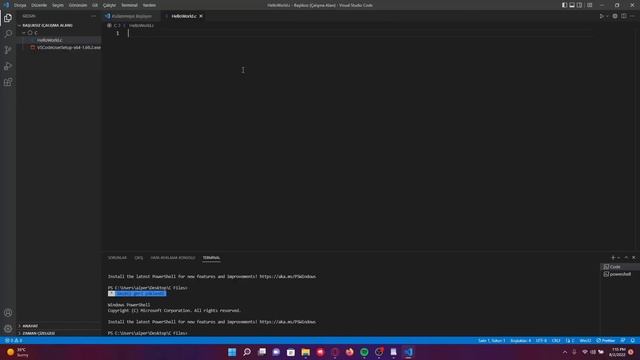This screenshot has height=360, width=640.
Task: Click the Run Code play button
Action: tap(601, 16)
